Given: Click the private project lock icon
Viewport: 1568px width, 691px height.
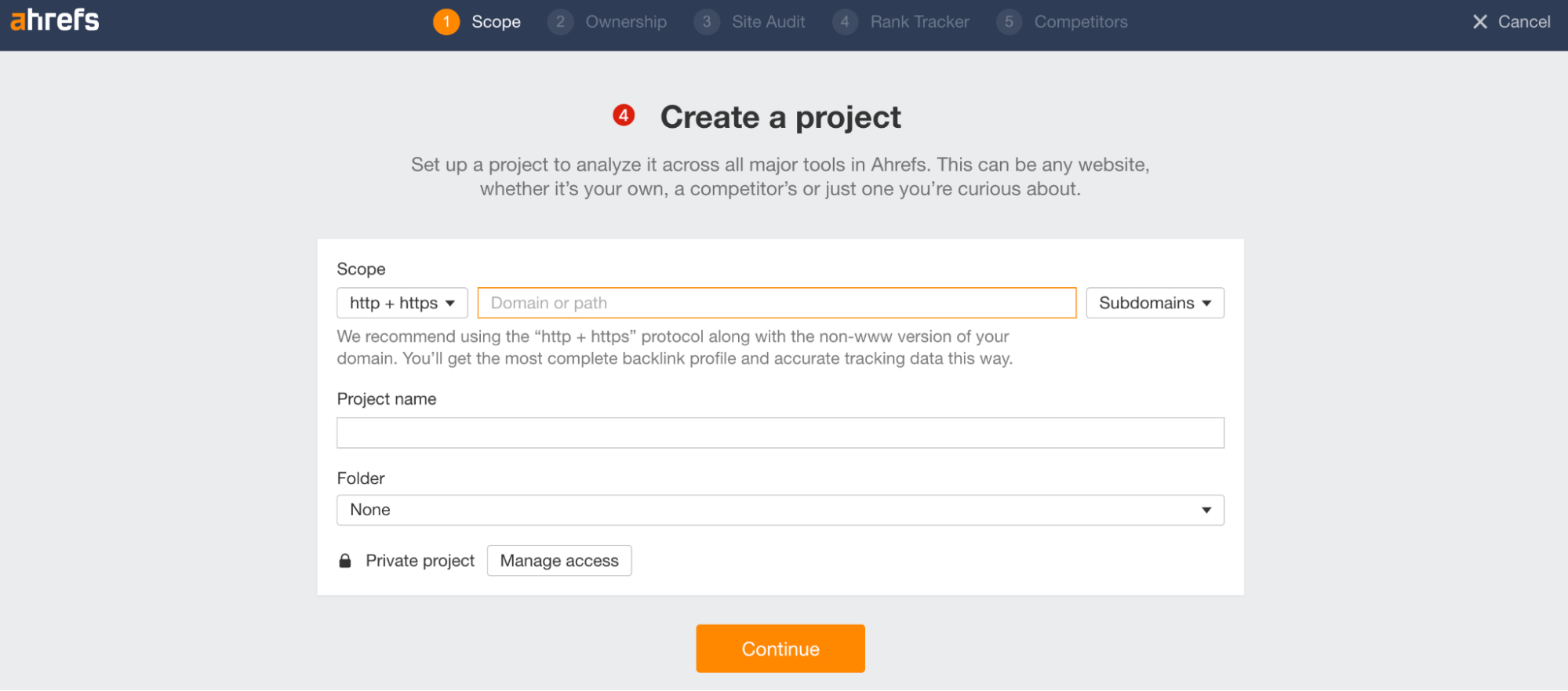Looking at the screenshot, I should point(345,561).
